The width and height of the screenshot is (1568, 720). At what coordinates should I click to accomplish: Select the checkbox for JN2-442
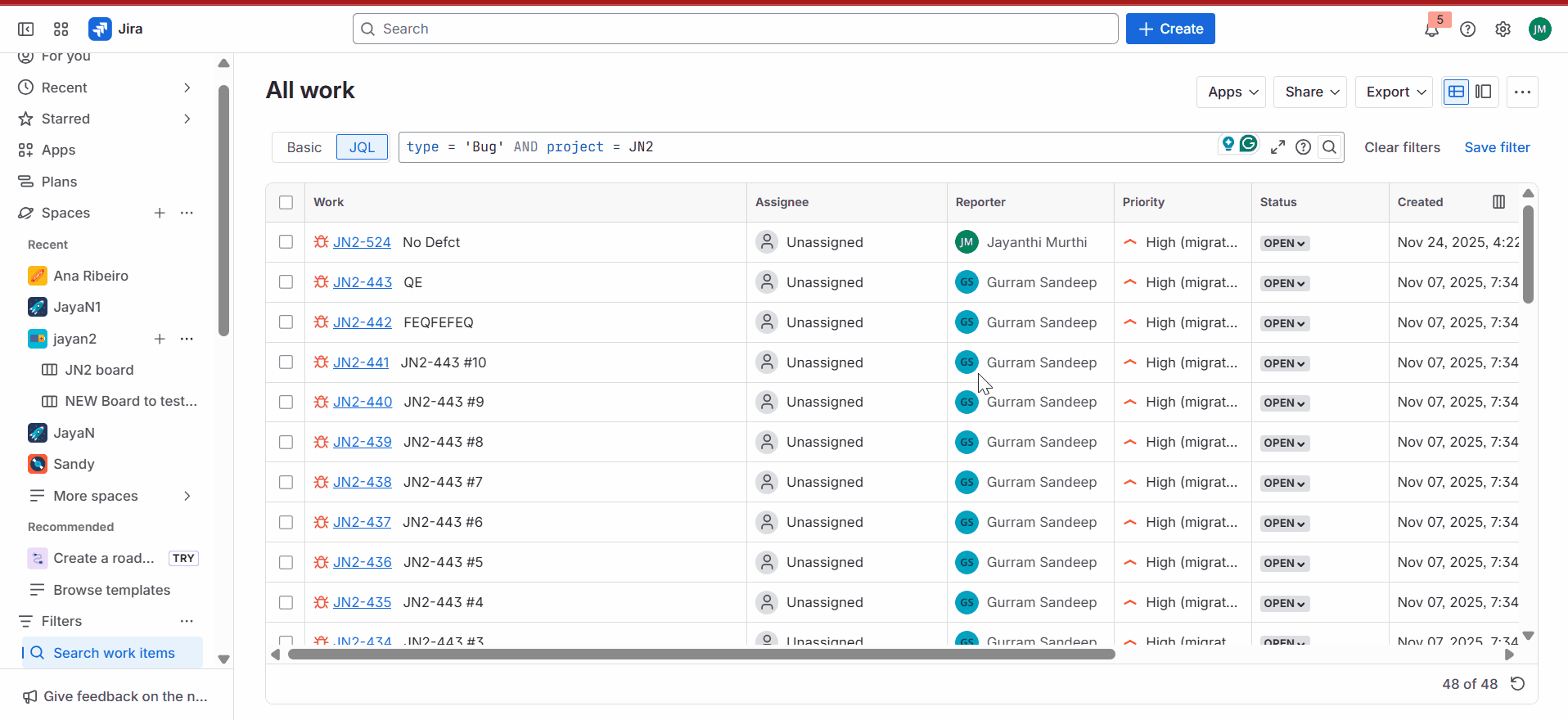point(286,322)
